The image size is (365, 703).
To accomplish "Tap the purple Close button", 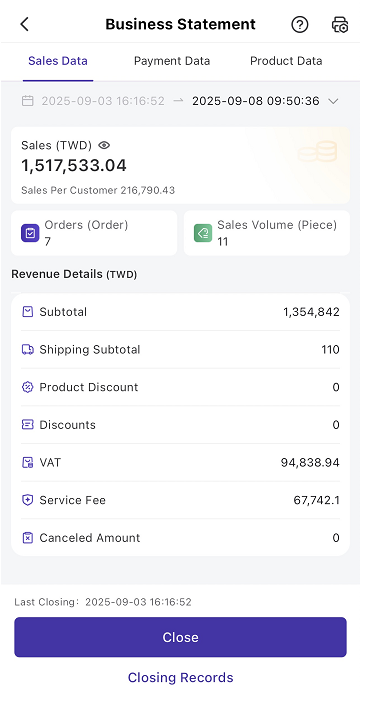I will pos(180,637).
